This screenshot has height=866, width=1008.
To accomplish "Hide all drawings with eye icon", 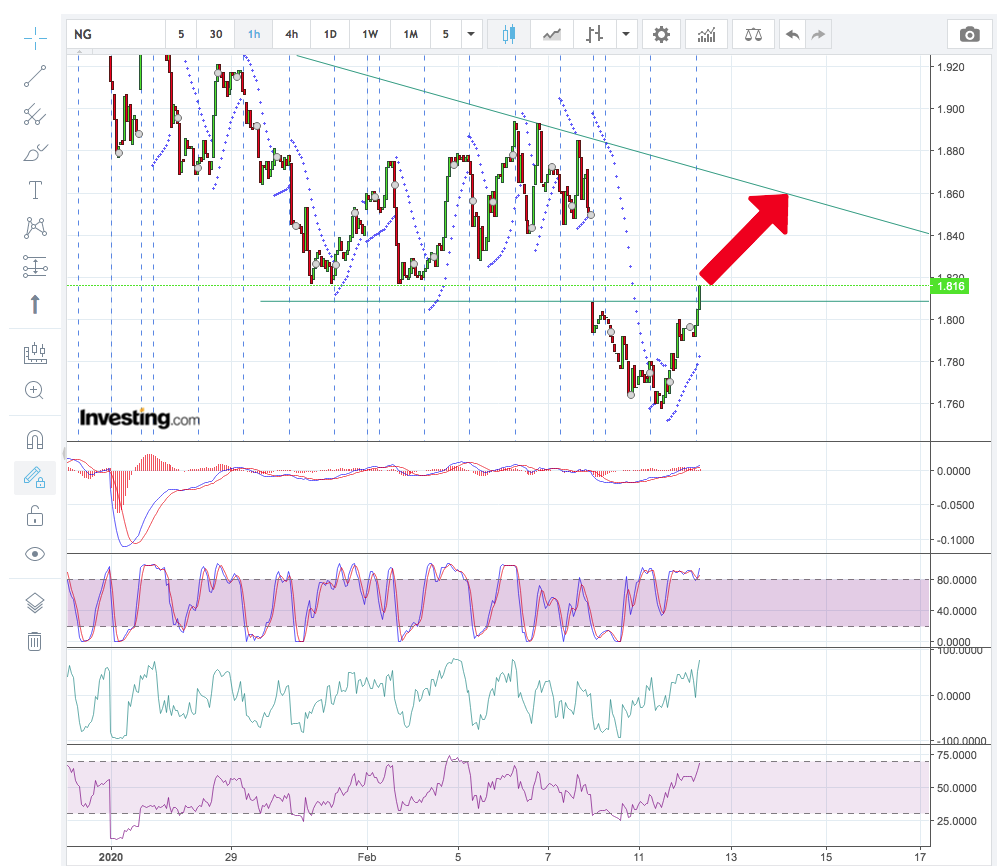I will 34,554.
